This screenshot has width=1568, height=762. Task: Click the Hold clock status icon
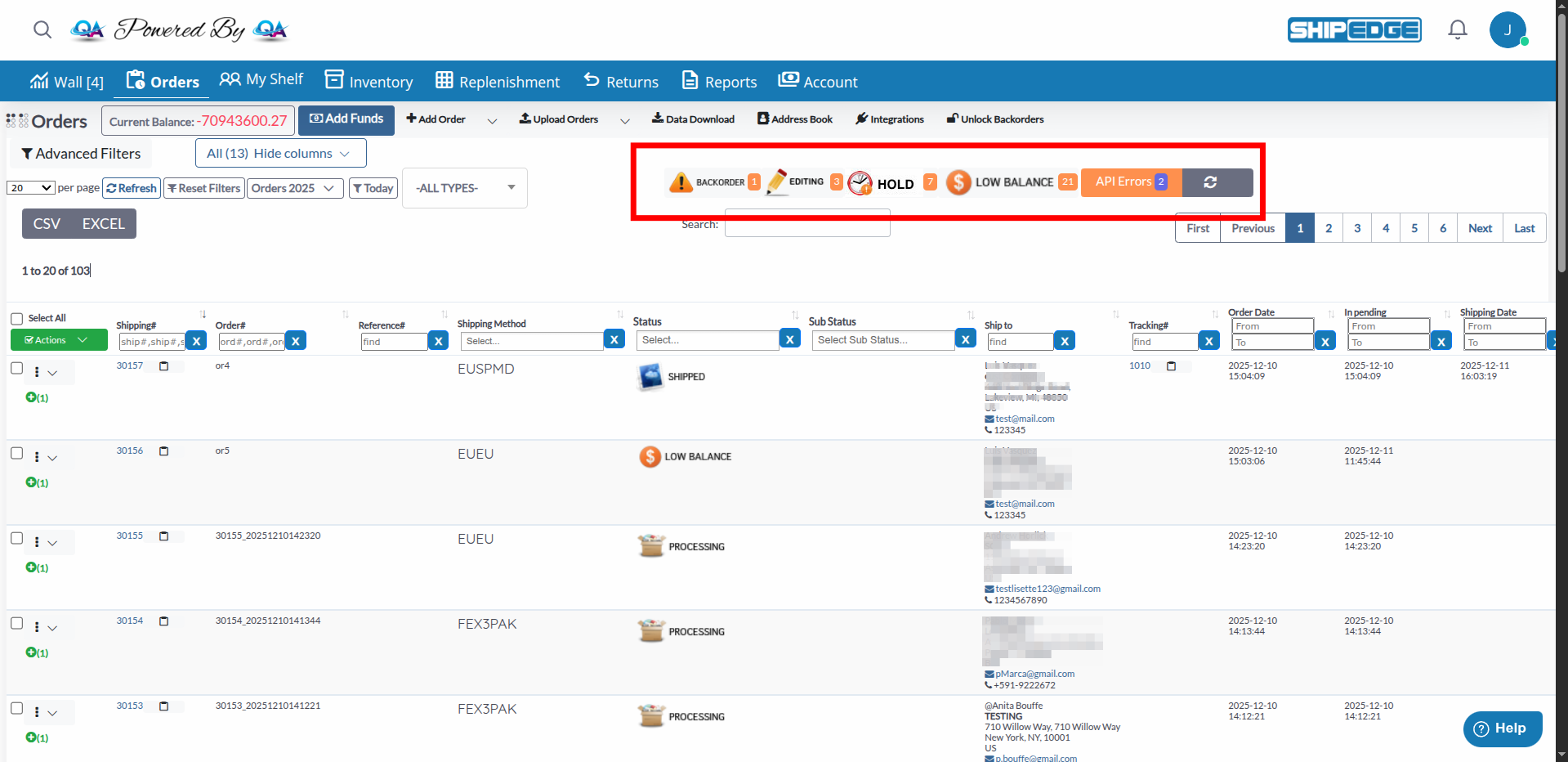[x=860, y=183]
